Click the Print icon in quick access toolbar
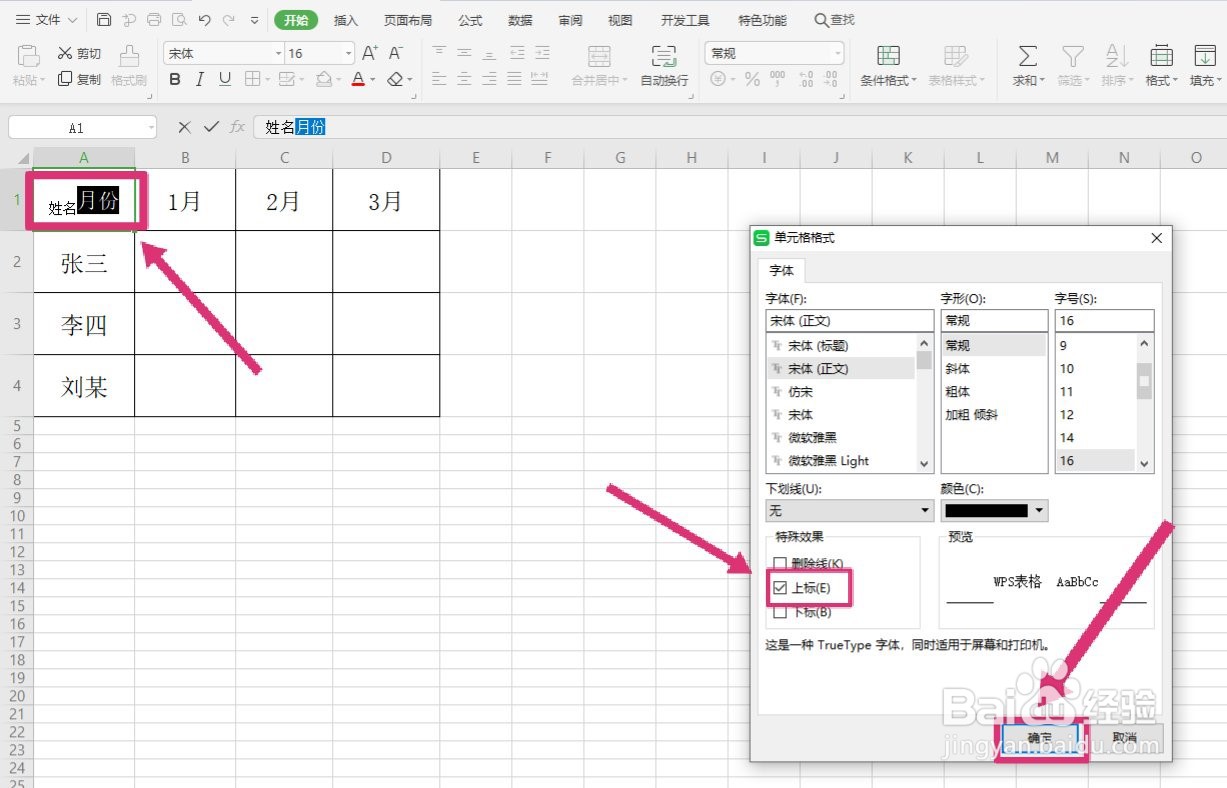Viewport: 1227px width, 788px height. [154, 20]
